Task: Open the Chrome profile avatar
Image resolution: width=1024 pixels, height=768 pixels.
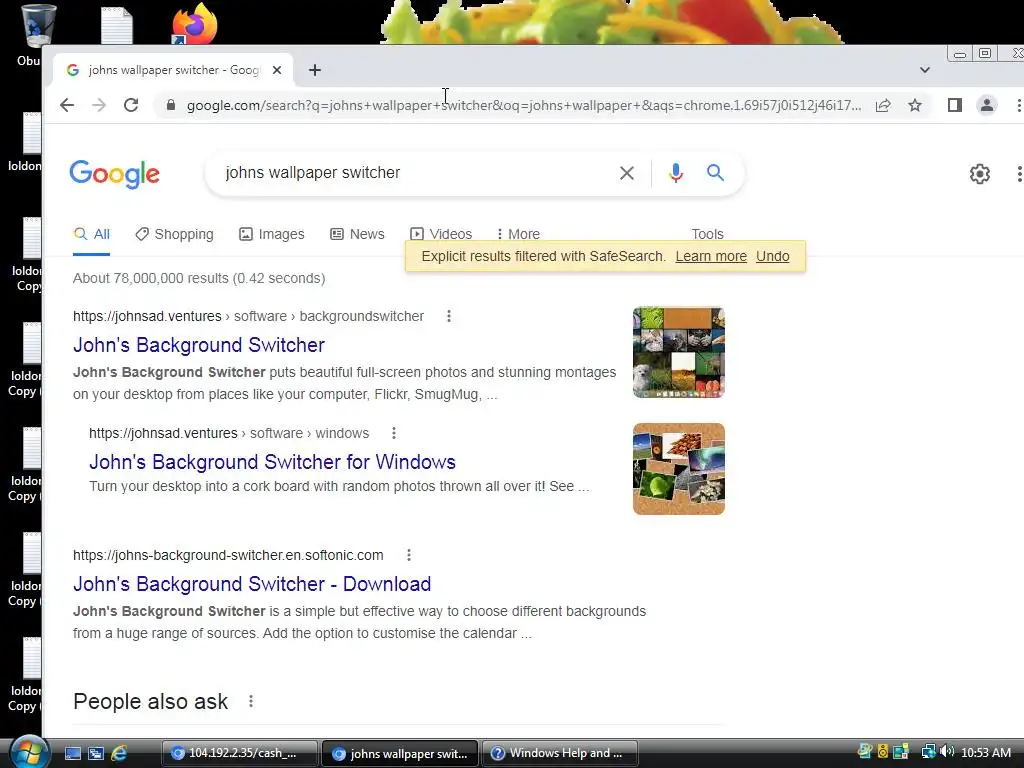Action: (x=987, y=105)
